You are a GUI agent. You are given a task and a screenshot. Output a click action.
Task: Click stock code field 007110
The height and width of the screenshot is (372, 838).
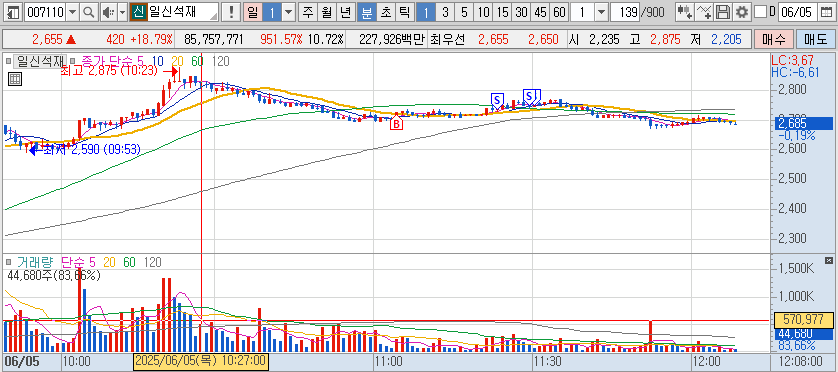pos(46,12)
